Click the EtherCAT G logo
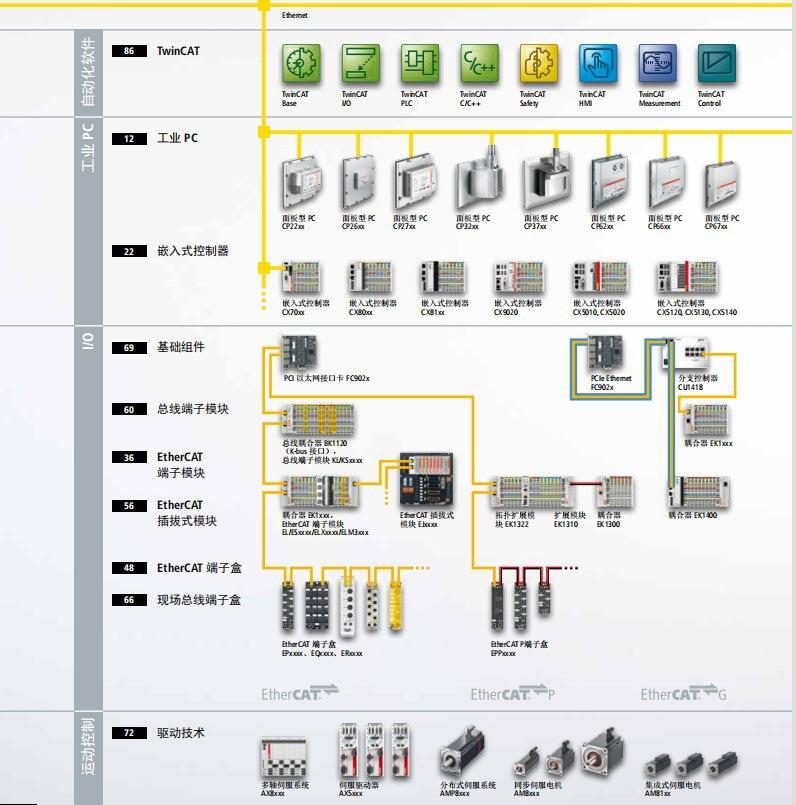Viewport: 796px width, 805px height. point(683,693)
